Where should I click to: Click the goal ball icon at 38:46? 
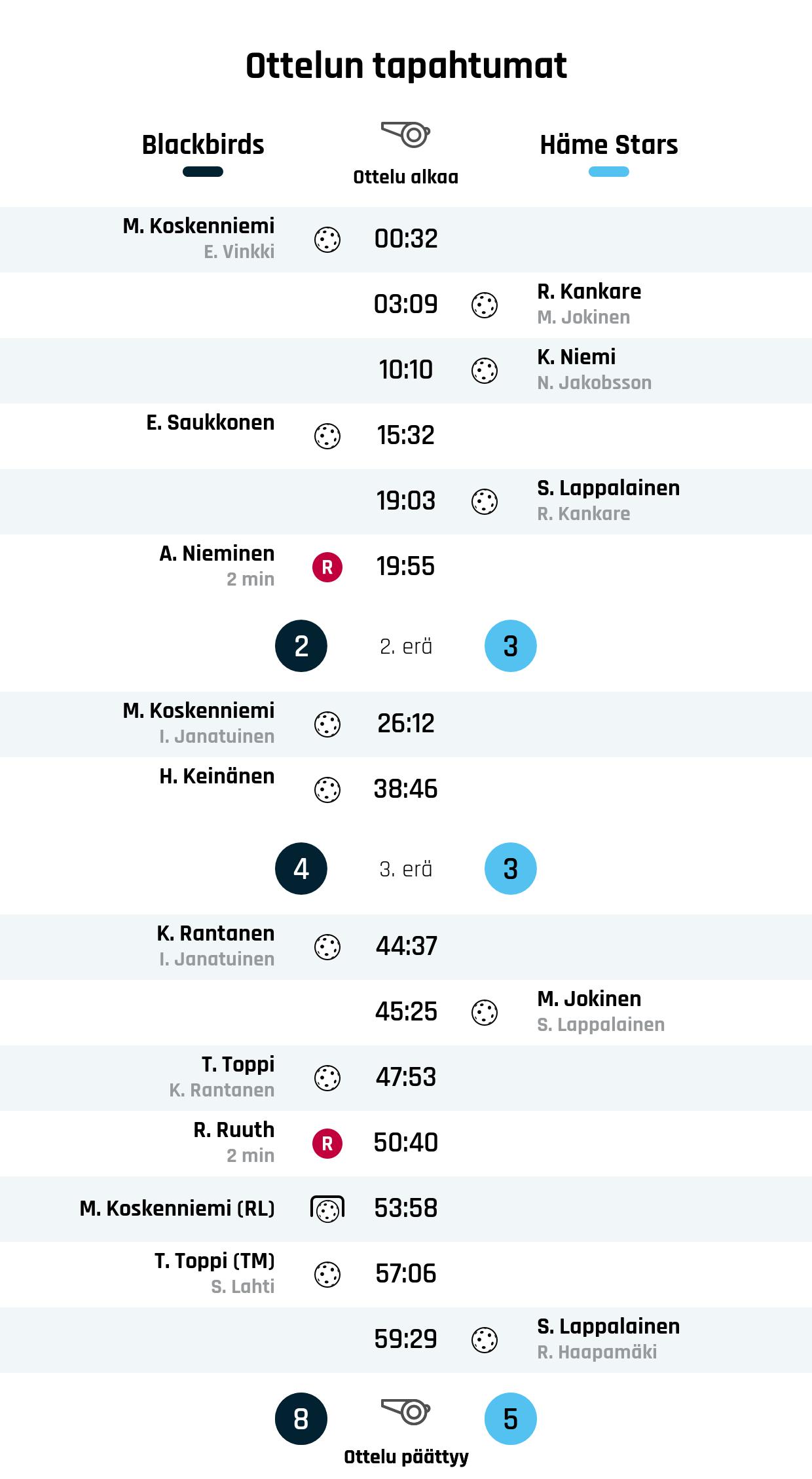[x=327, y=790]
